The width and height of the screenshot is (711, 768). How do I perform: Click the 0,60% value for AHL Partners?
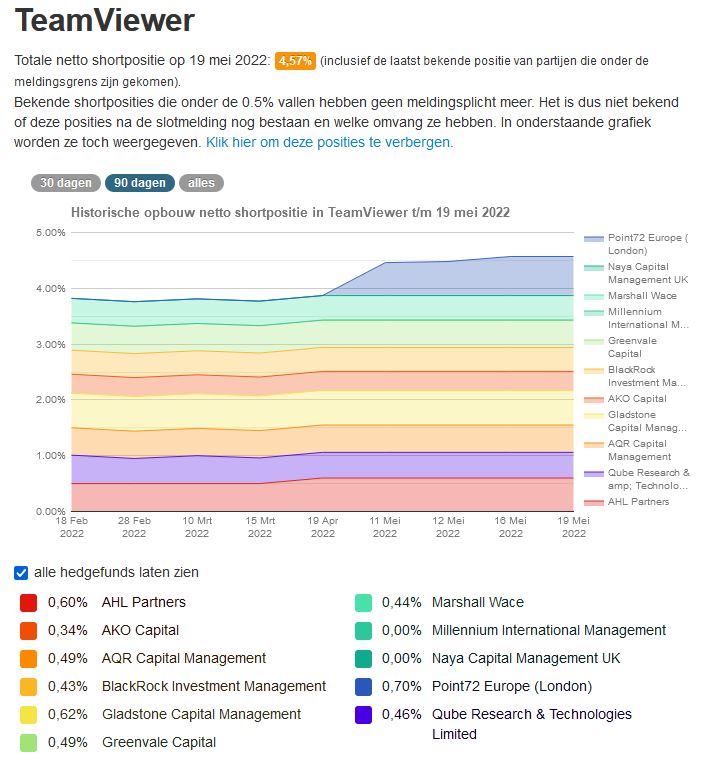click(x=68, y=602)
